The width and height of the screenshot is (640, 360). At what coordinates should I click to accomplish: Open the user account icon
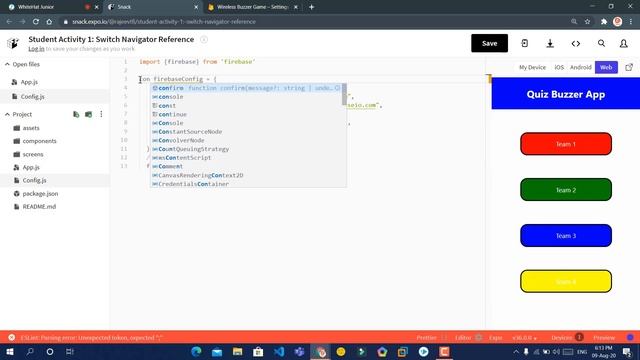coord(624,43)
